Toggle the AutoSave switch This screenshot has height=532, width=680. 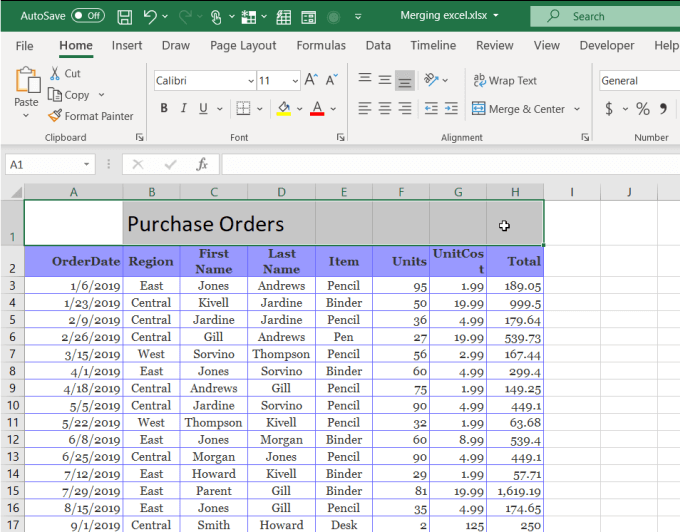coord(88,16)
